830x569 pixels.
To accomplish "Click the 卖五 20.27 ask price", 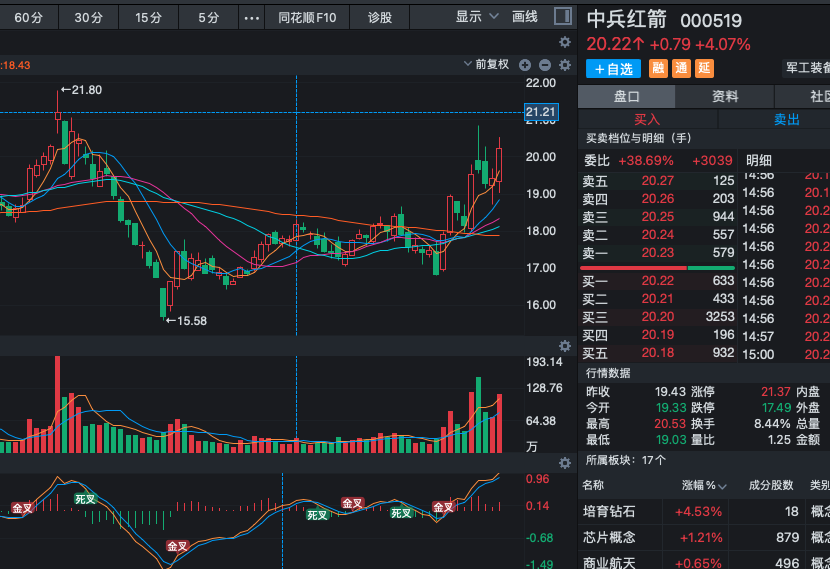I will pyautogui.click(x=657, y=181).
